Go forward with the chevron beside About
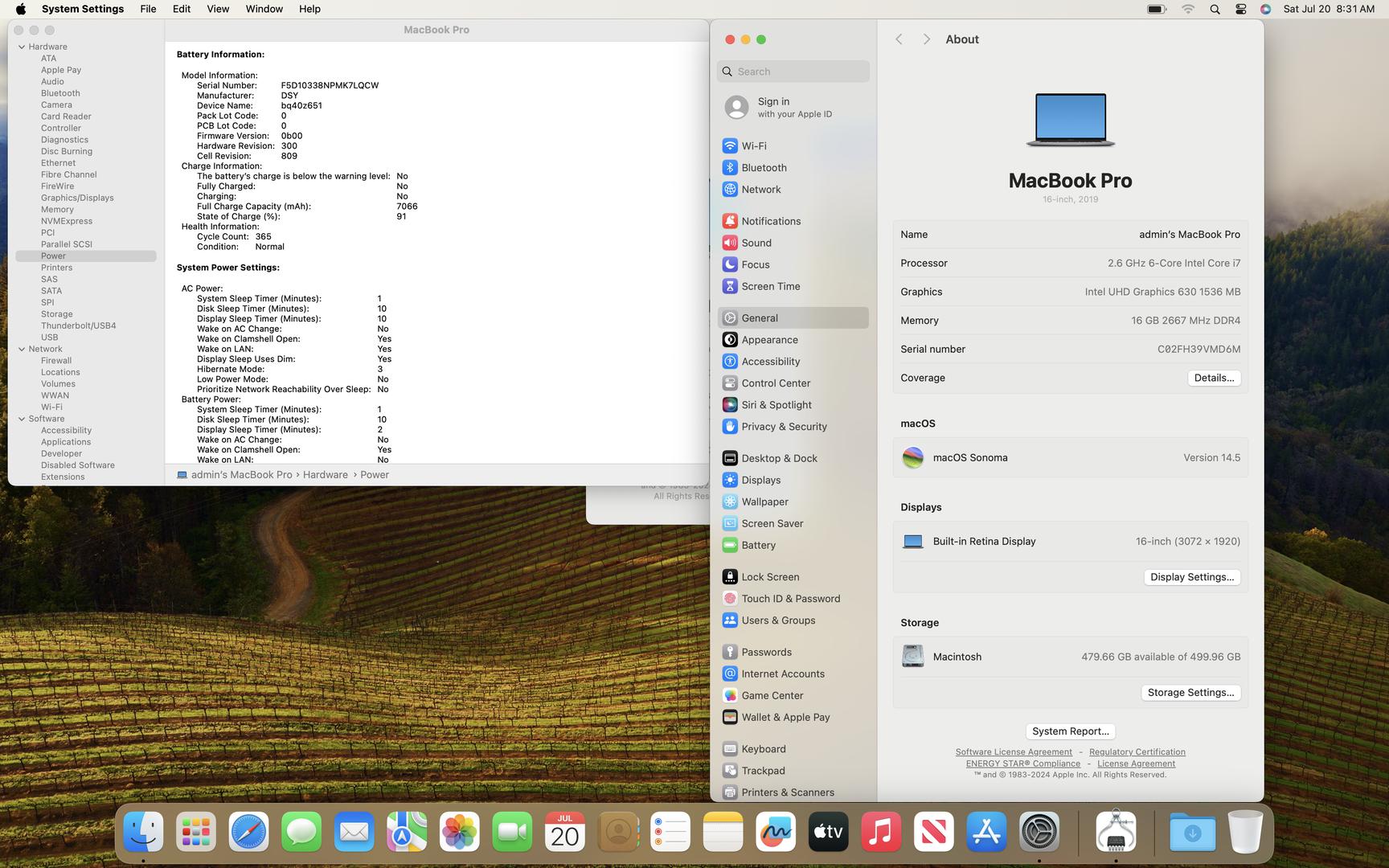The image size is (1389, 868). click(x=926, y=39)
